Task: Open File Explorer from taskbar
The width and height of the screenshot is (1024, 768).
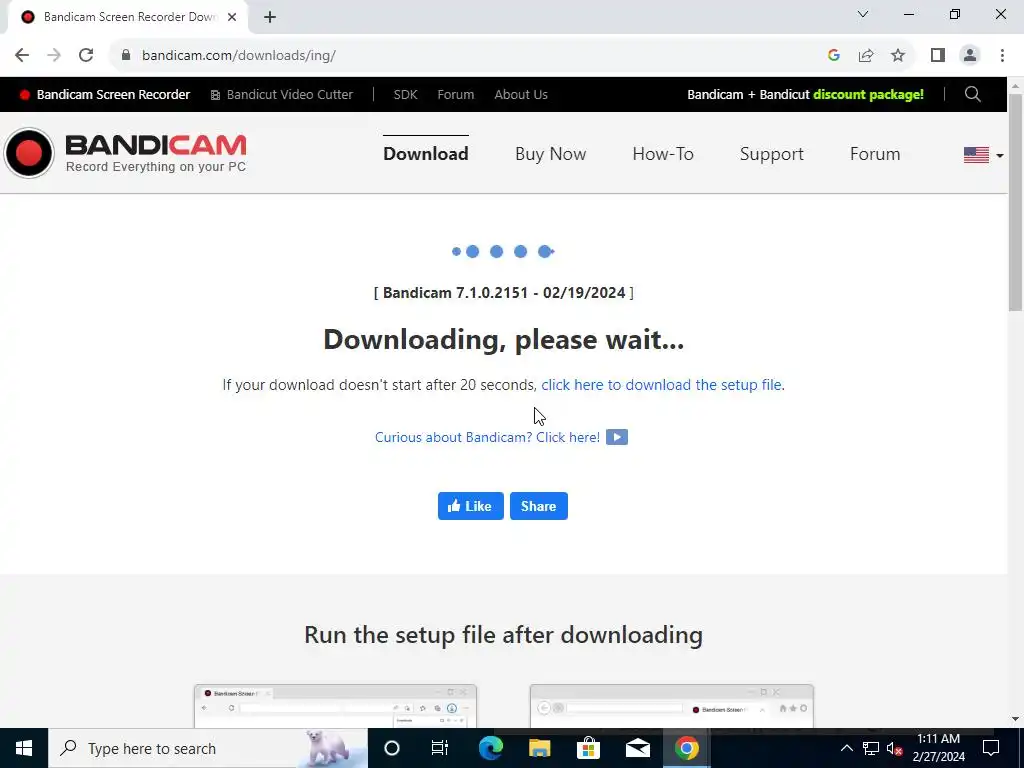Action: click(x=539, y=748)
